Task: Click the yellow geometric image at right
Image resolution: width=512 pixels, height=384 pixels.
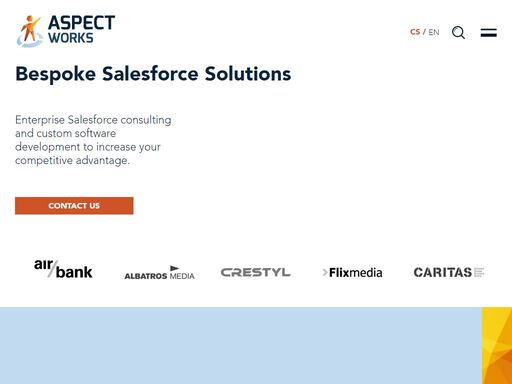Action: [497, 346]
